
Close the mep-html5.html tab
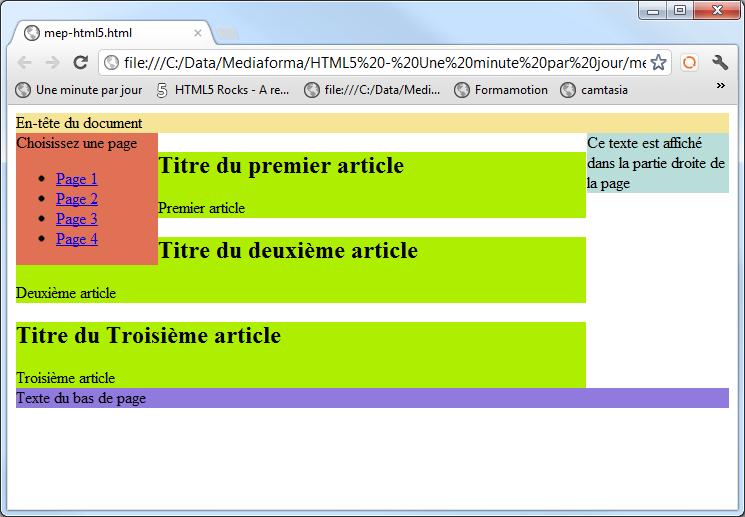coord(198,33)
